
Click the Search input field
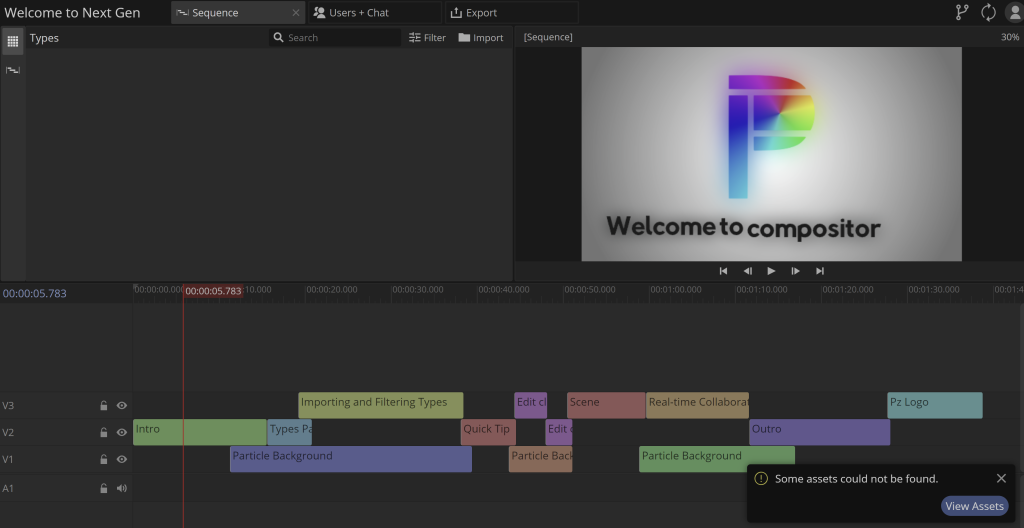coord(340,38)
